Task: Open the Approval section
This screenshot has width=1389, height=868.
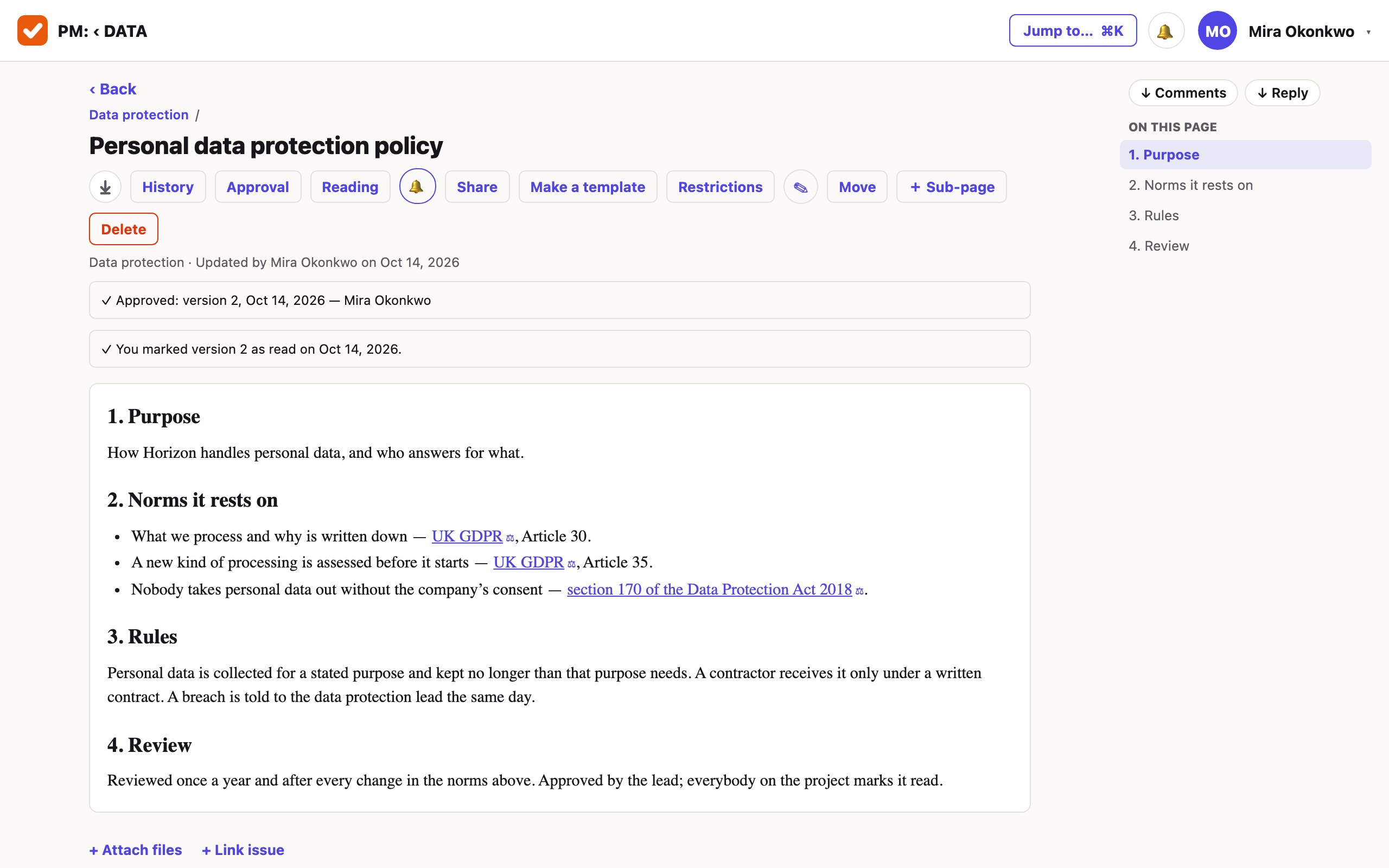Action: point(258,187)
